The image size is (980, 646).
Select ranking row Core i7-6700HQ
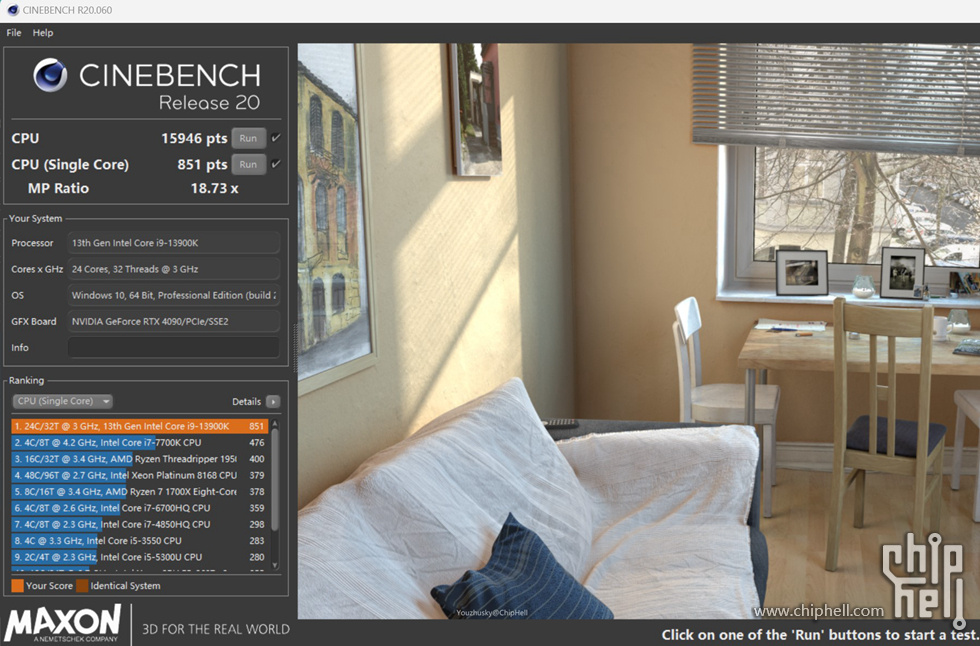coord(139,508)
